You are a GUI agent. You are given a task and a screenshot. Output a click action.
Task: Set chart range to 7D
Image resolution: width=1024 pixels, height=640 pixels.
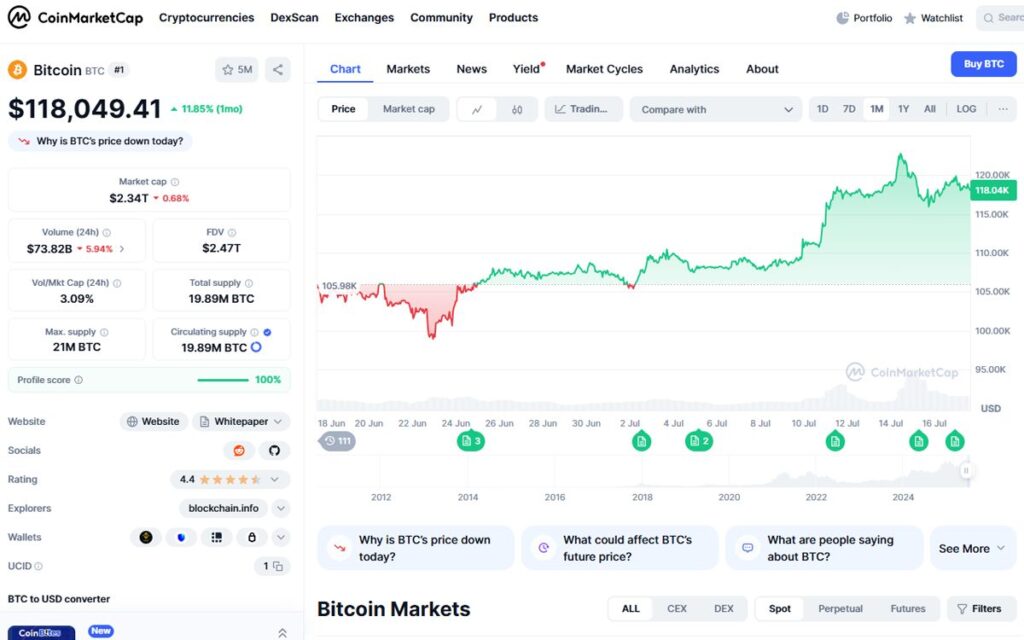point(849,109)
